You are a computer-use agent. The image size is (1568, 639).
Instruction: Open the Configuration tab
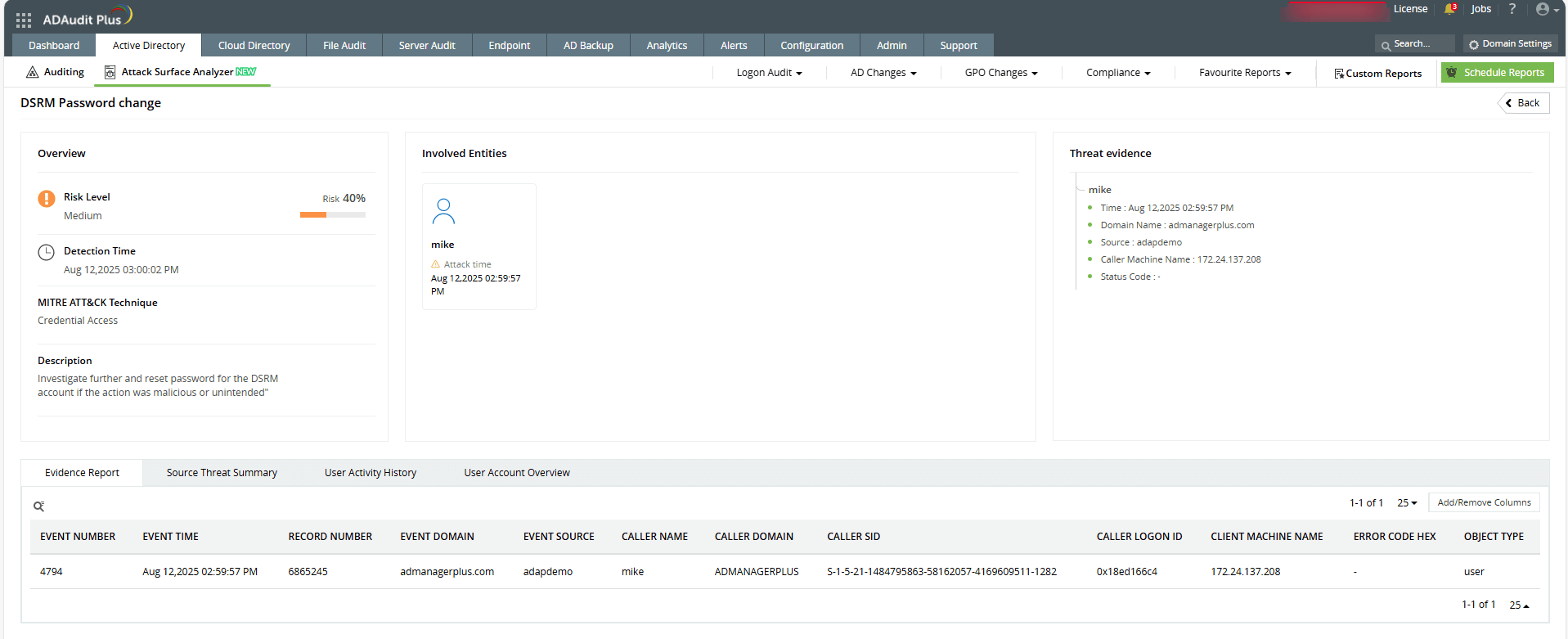[811, 45]
